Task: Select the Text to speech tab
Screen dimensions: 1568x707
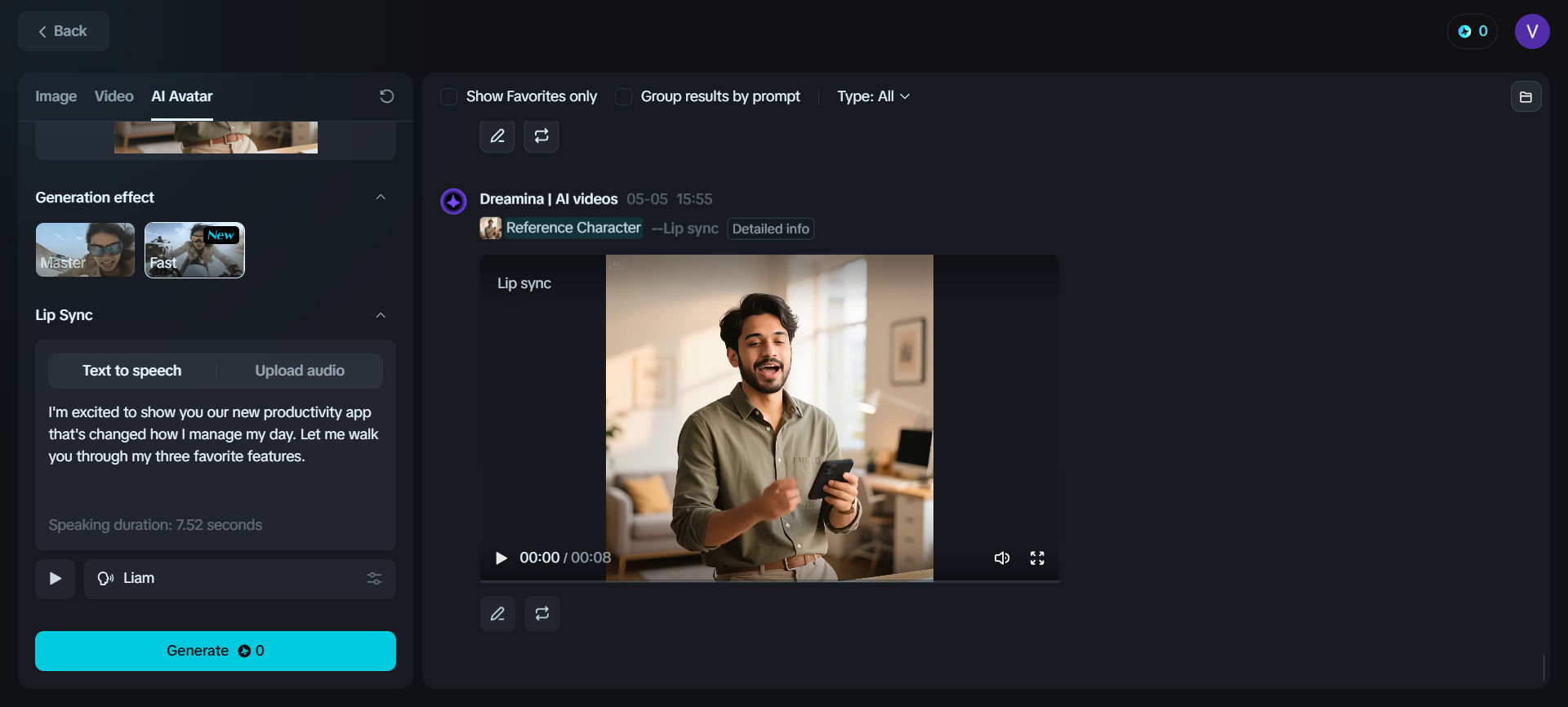Action: 132,371
